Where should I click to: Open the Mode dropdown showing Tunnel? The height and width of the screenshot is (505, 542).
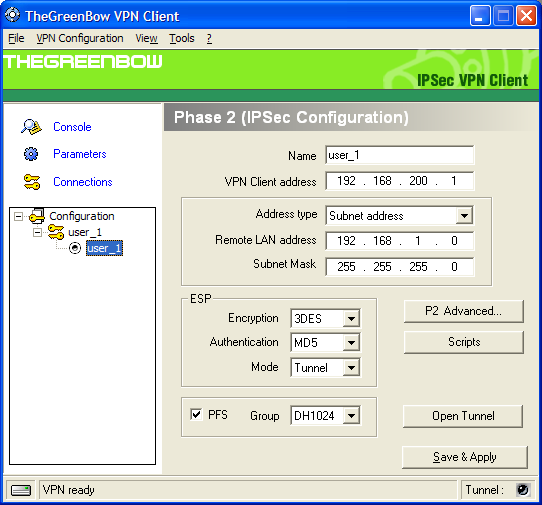click(x=351, y=367)
